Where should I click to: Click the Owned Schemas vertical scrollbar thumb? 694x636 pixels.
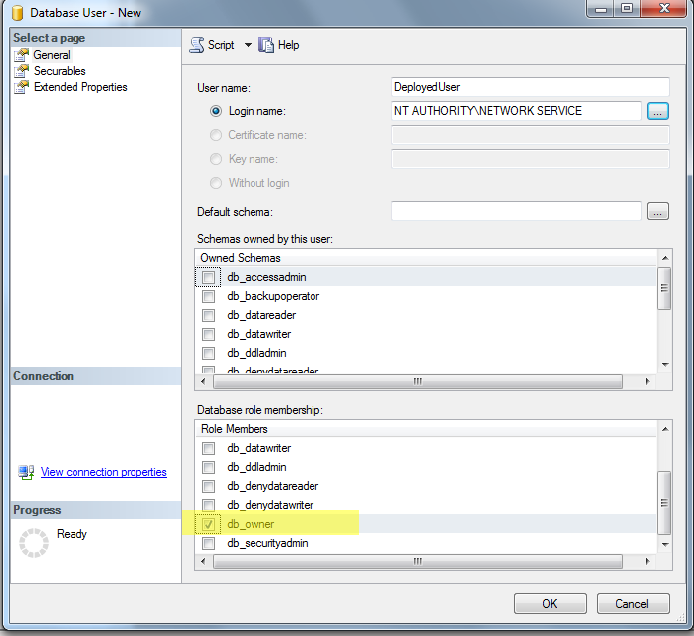tap(664, 288)
